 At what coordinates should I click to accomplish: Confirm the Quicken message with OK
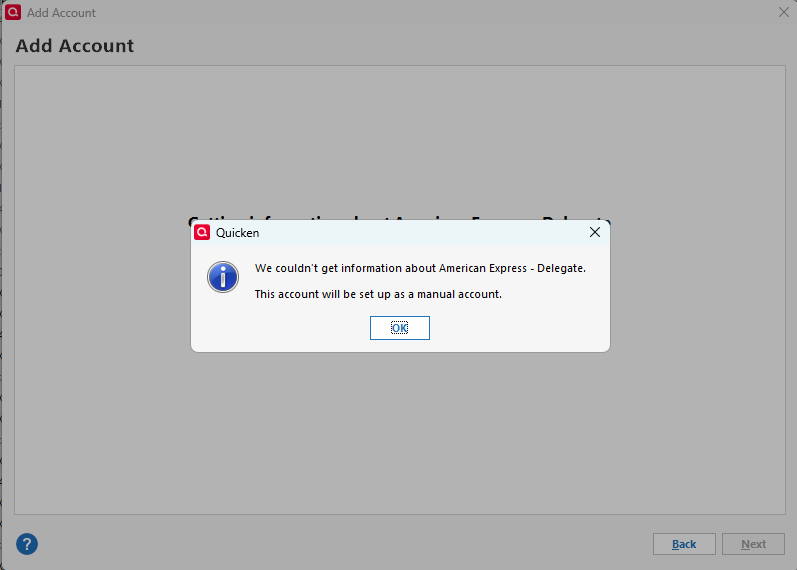[400, 328]
